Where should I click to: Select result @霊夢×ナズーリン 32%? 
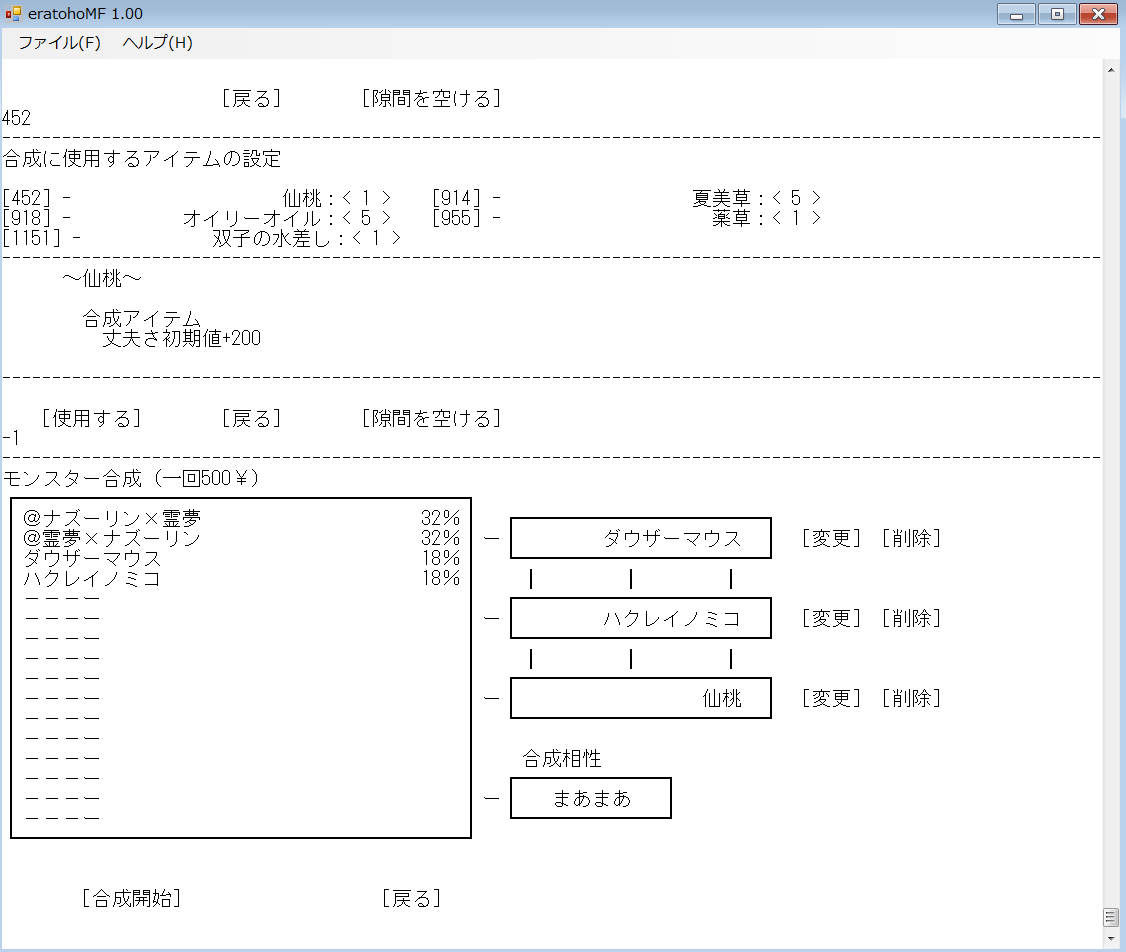coord(241,538)
